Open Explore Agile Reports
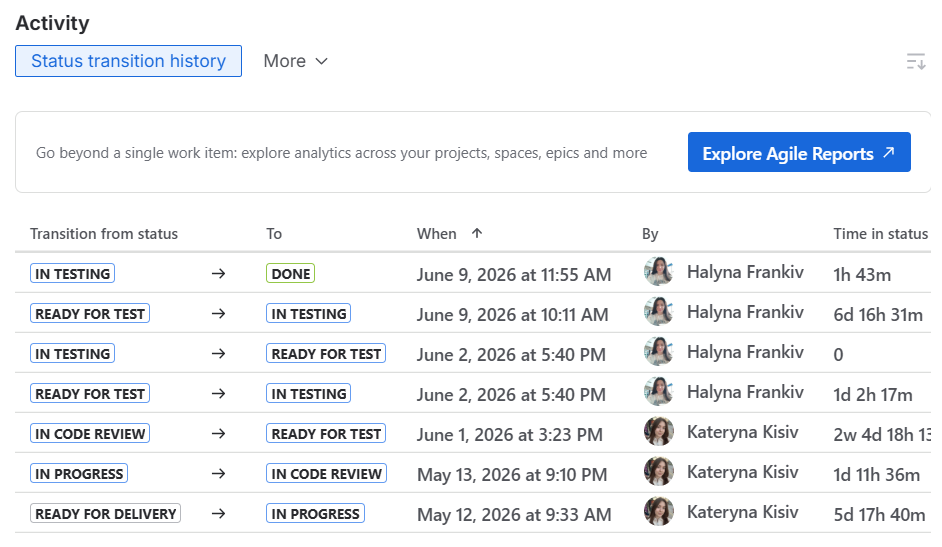The height and width of the screenshot is (547, 942). pos(799,153)
